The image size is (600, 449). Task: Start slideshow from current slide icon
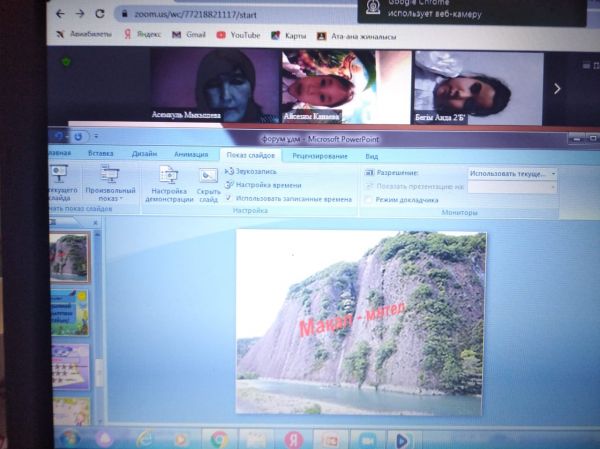click(57, 175)
